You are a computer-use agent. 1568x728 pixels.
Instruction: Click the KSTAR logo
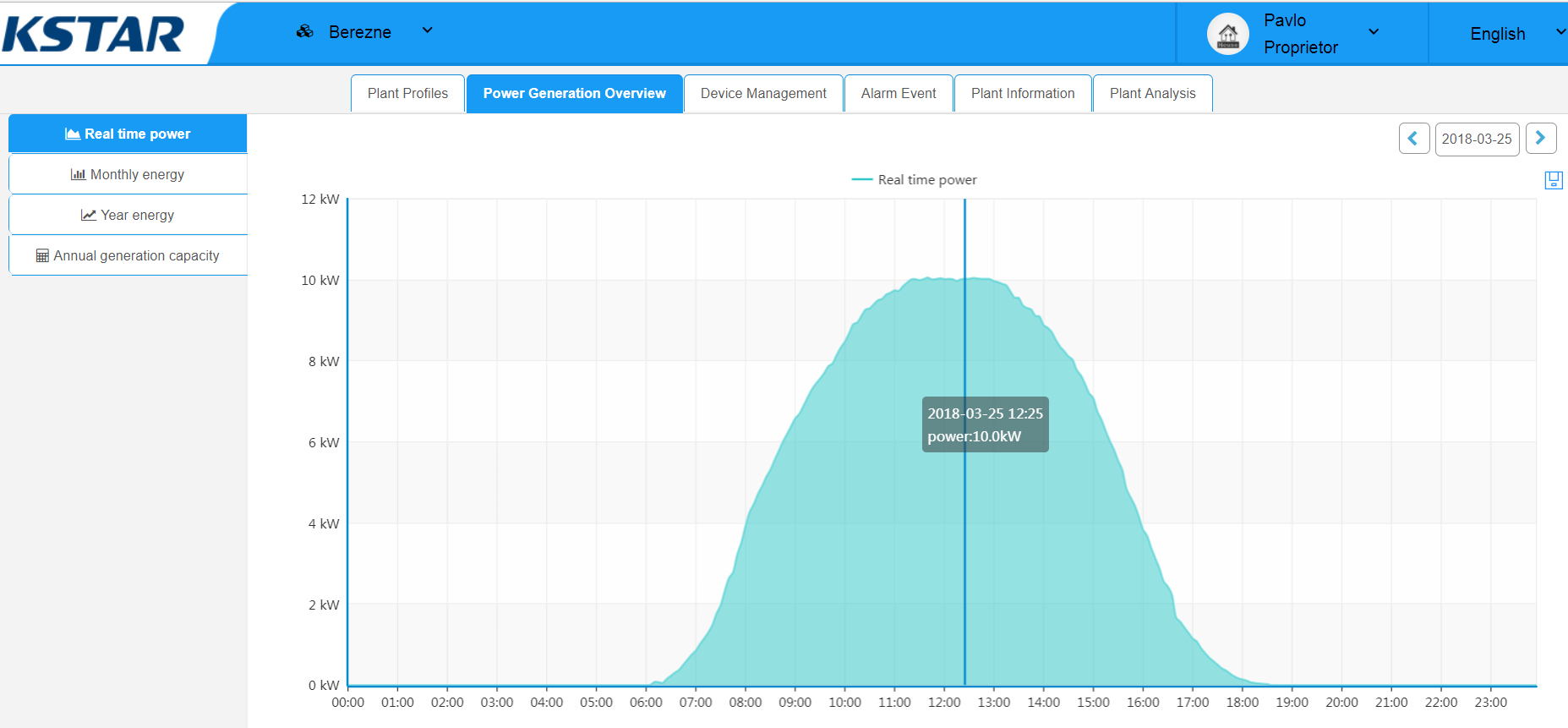93,35
